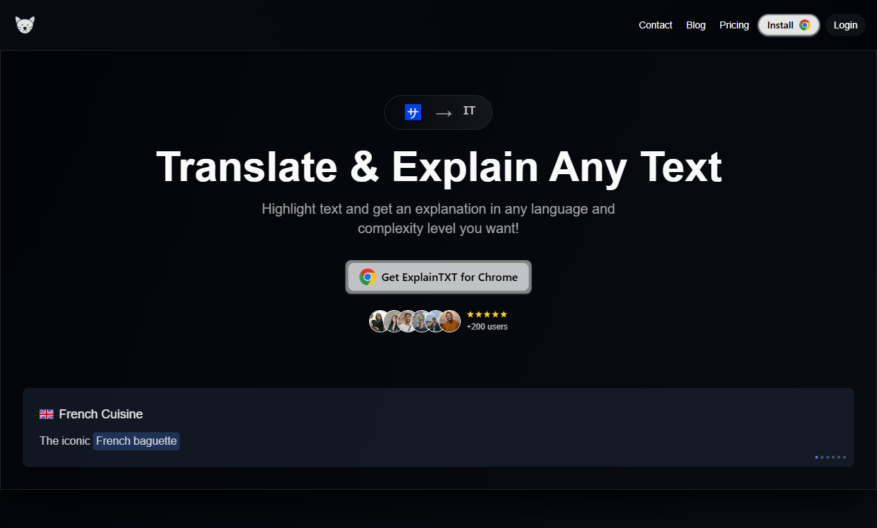This screenshot has height=528, width=877.
Task: Click the Install button in the header
Action: tap(789, 25)
